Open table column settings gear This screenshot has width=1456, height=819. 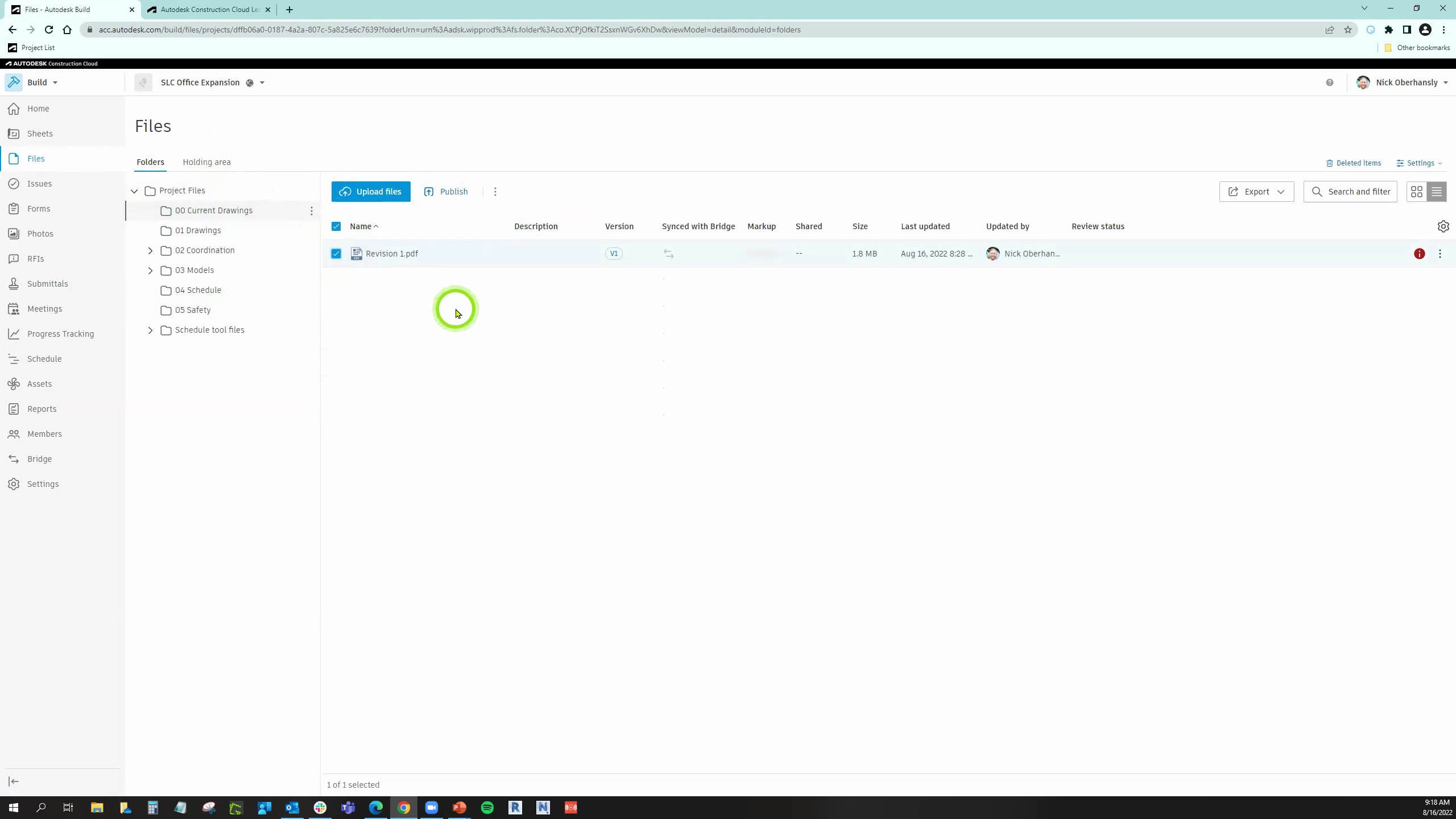tap(1443, 226)
